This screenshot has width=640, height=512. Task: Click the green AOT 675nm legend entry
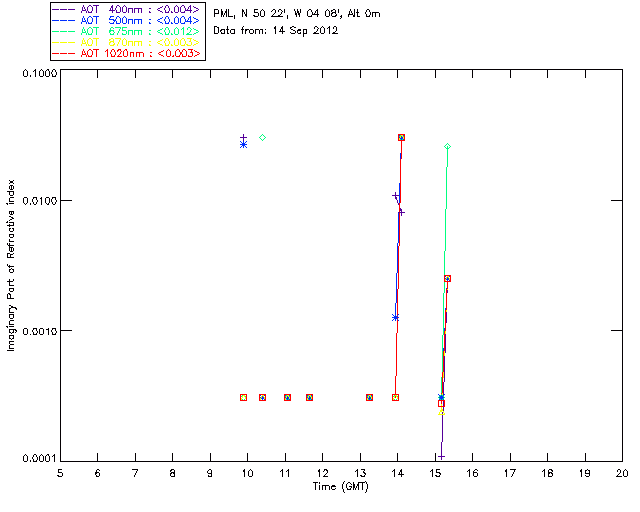point(127,31)
